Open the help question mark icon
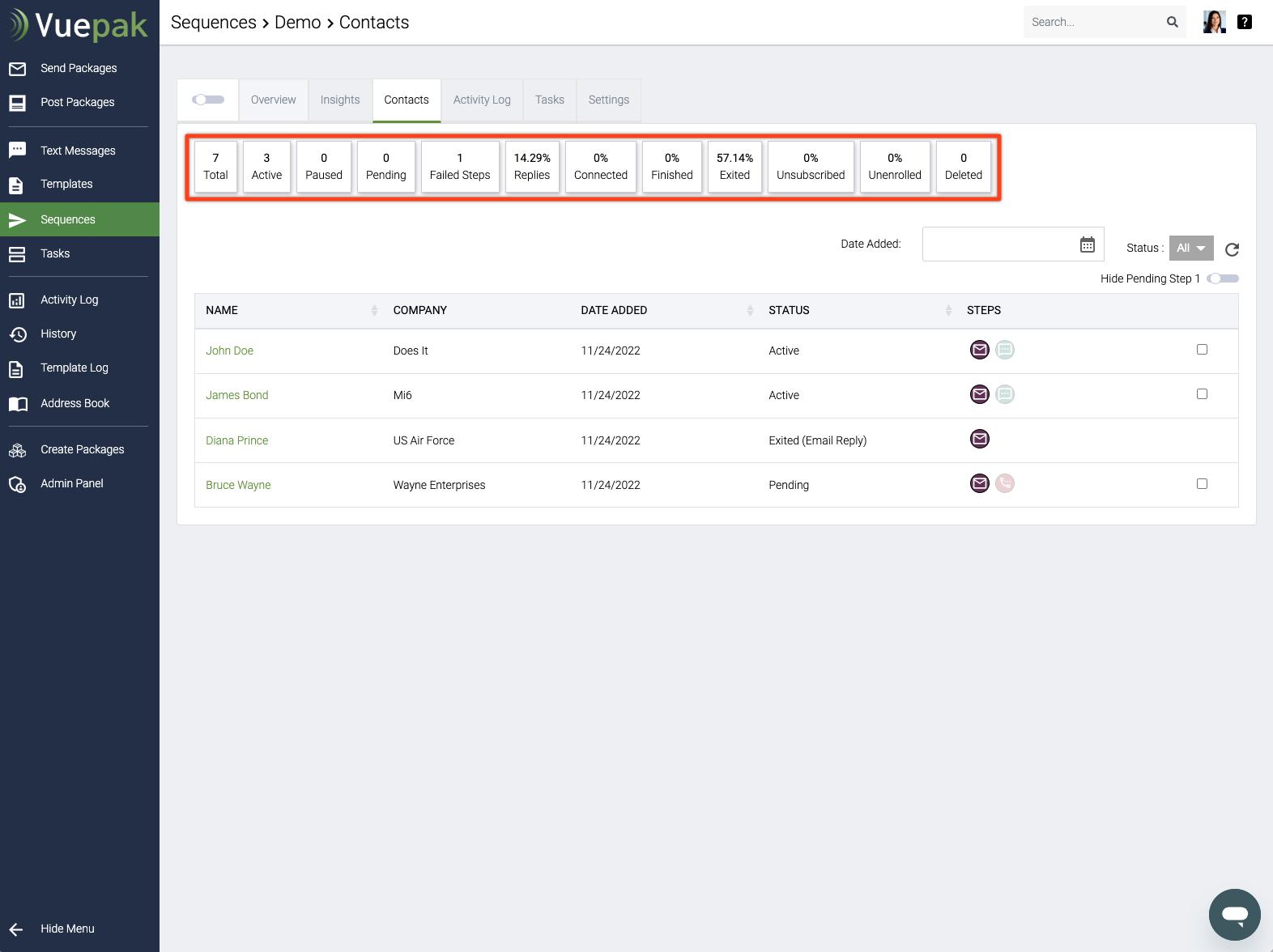The height and width of the screenshot is (952, 1273). coord(1245,23)
